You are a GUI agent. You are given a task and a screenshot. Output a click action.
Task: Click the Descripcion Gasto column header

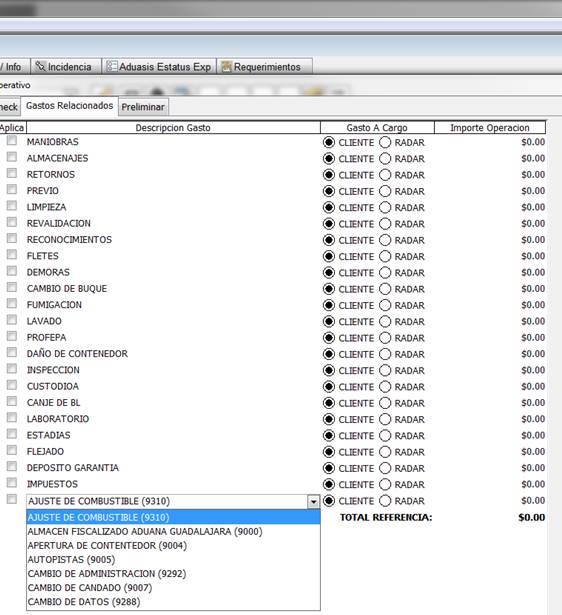[173, 127]
